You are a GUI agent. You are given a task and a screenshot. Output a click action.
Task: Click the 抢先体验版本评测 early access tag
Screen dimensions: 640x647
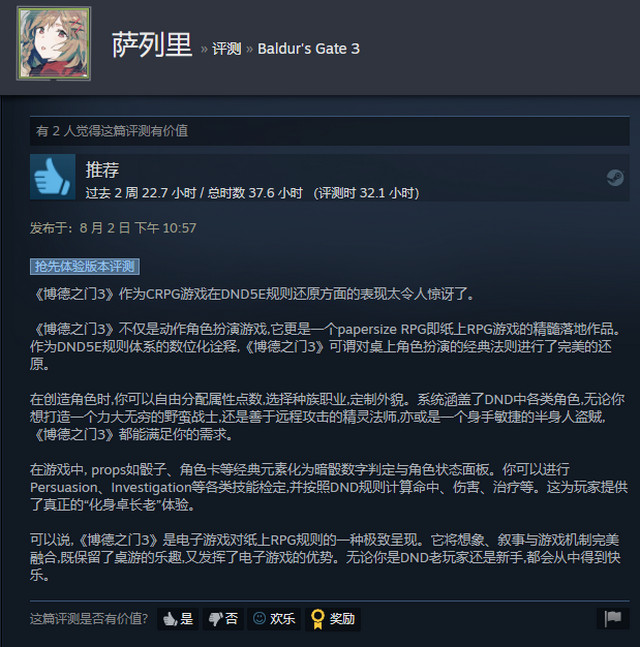(85, 267)
